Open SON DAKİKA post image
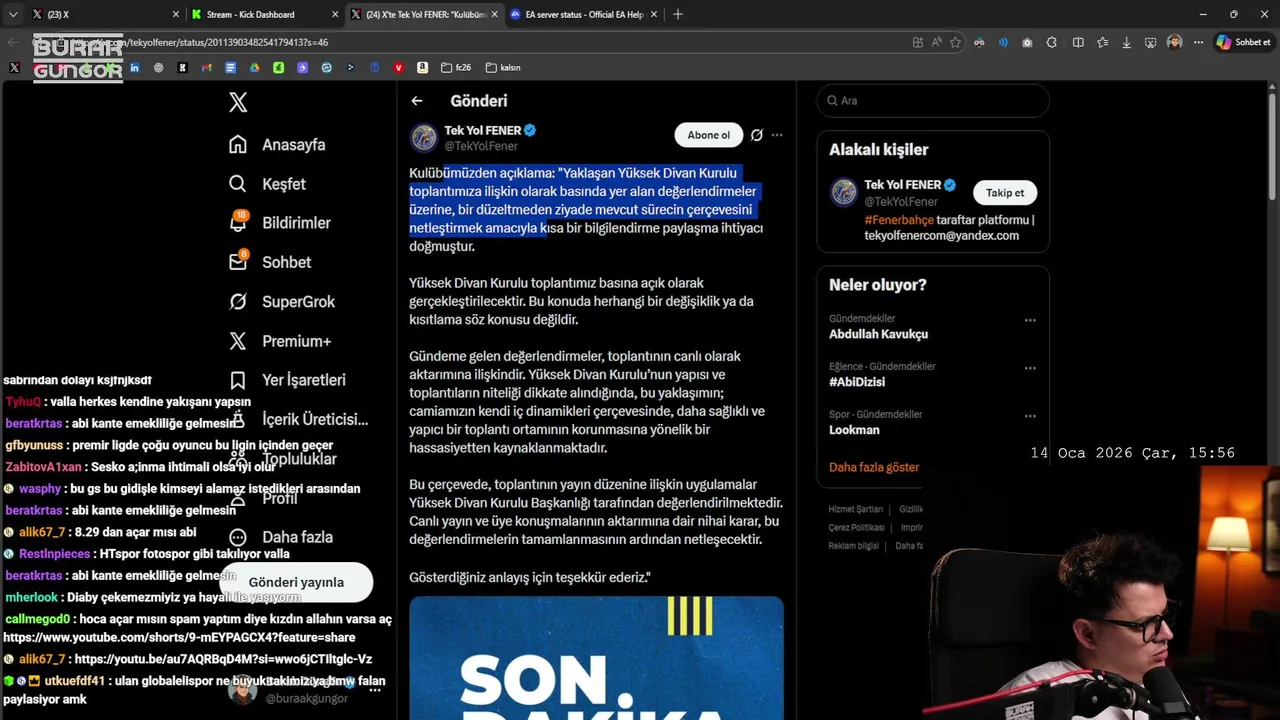Image resolution: width=1280 pixels, height=720 pixels. [x=596, y=658]
